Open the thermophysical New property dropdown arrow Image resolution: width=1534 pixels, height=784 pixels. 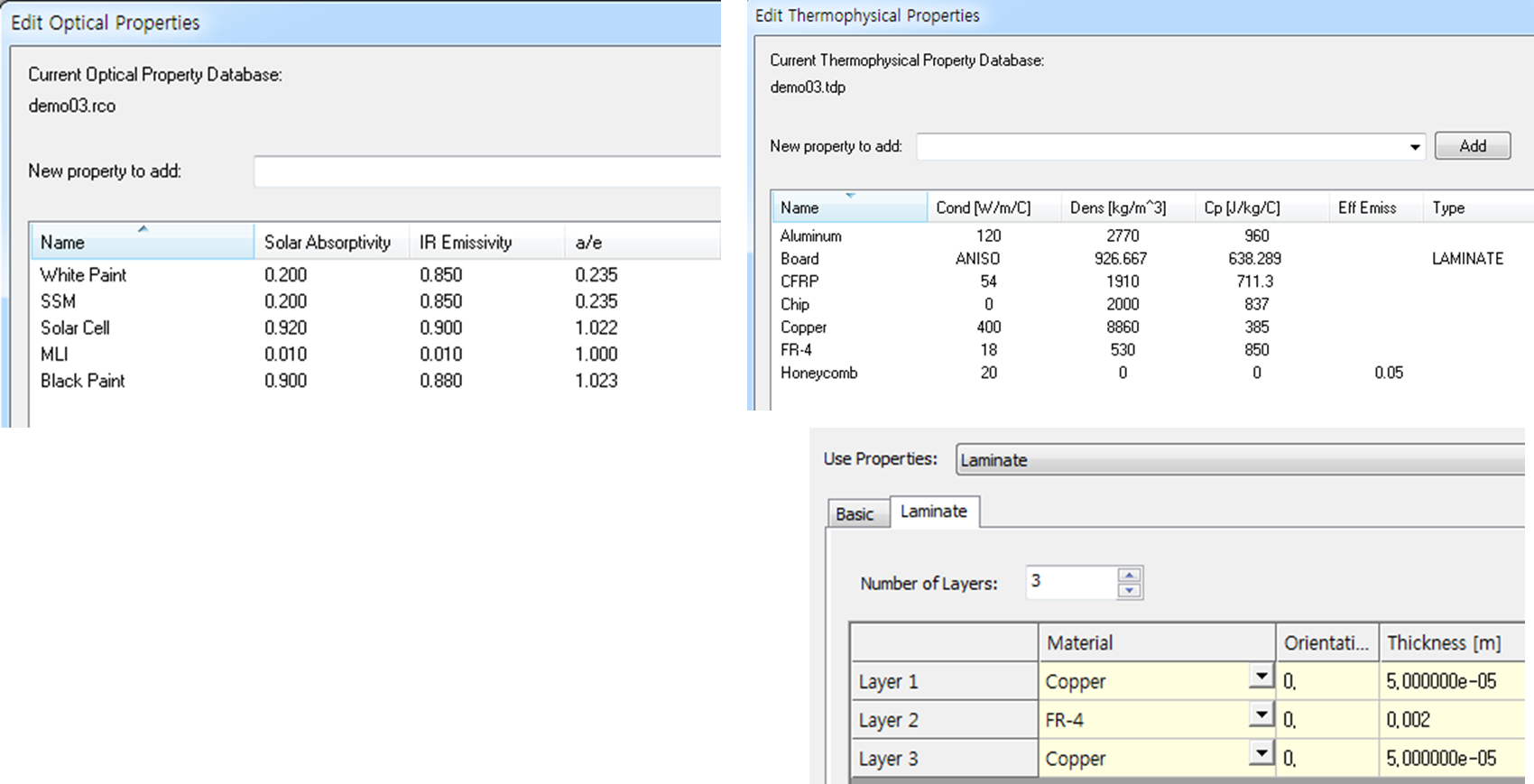pos(1414,147)
